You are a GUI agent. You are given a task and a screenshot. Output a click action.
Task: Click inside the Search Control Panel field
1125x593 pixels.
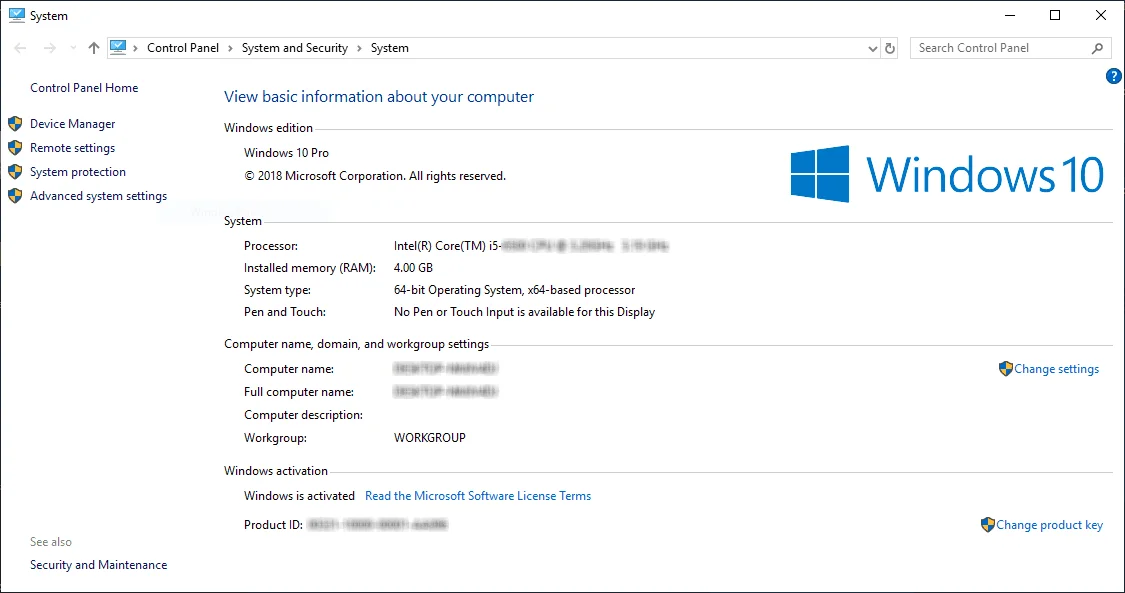point(990,47)
